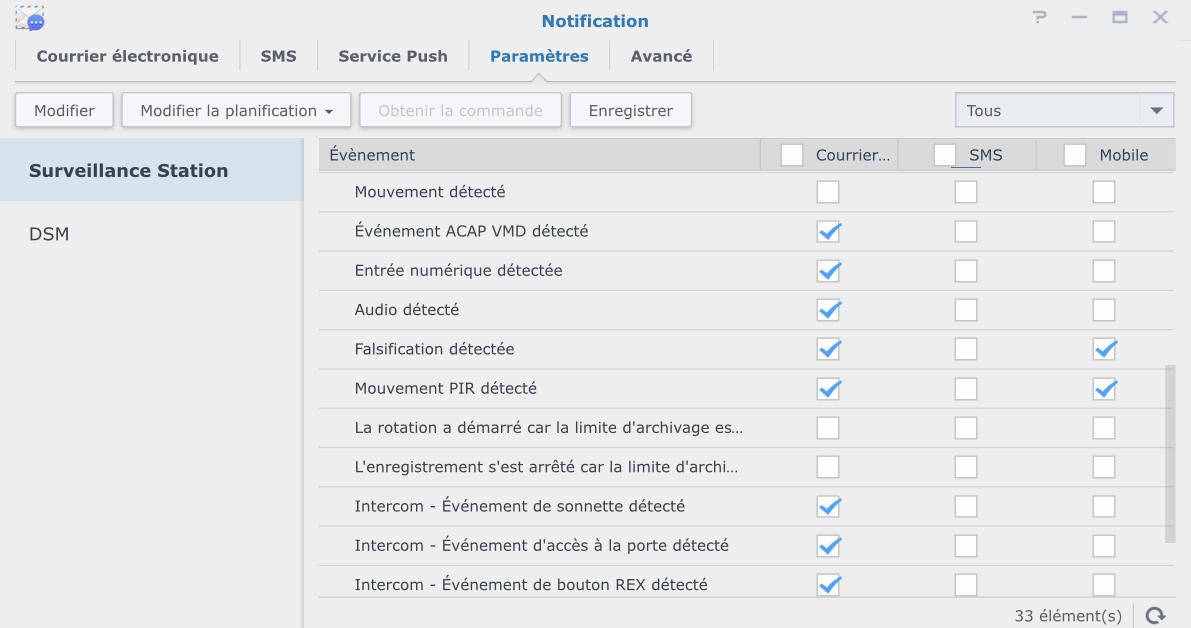Click the Enregistrer button
Screen dimensions: 1191x628
coord(630,111)
